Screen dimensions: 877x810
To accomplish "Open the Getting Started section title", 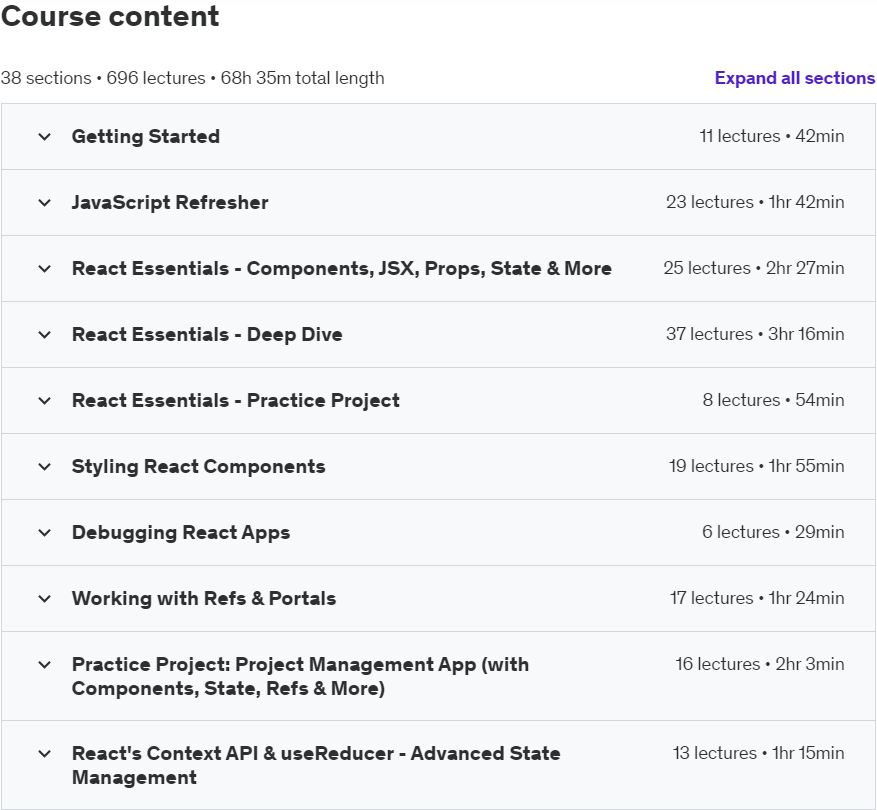I will [146, 137].
